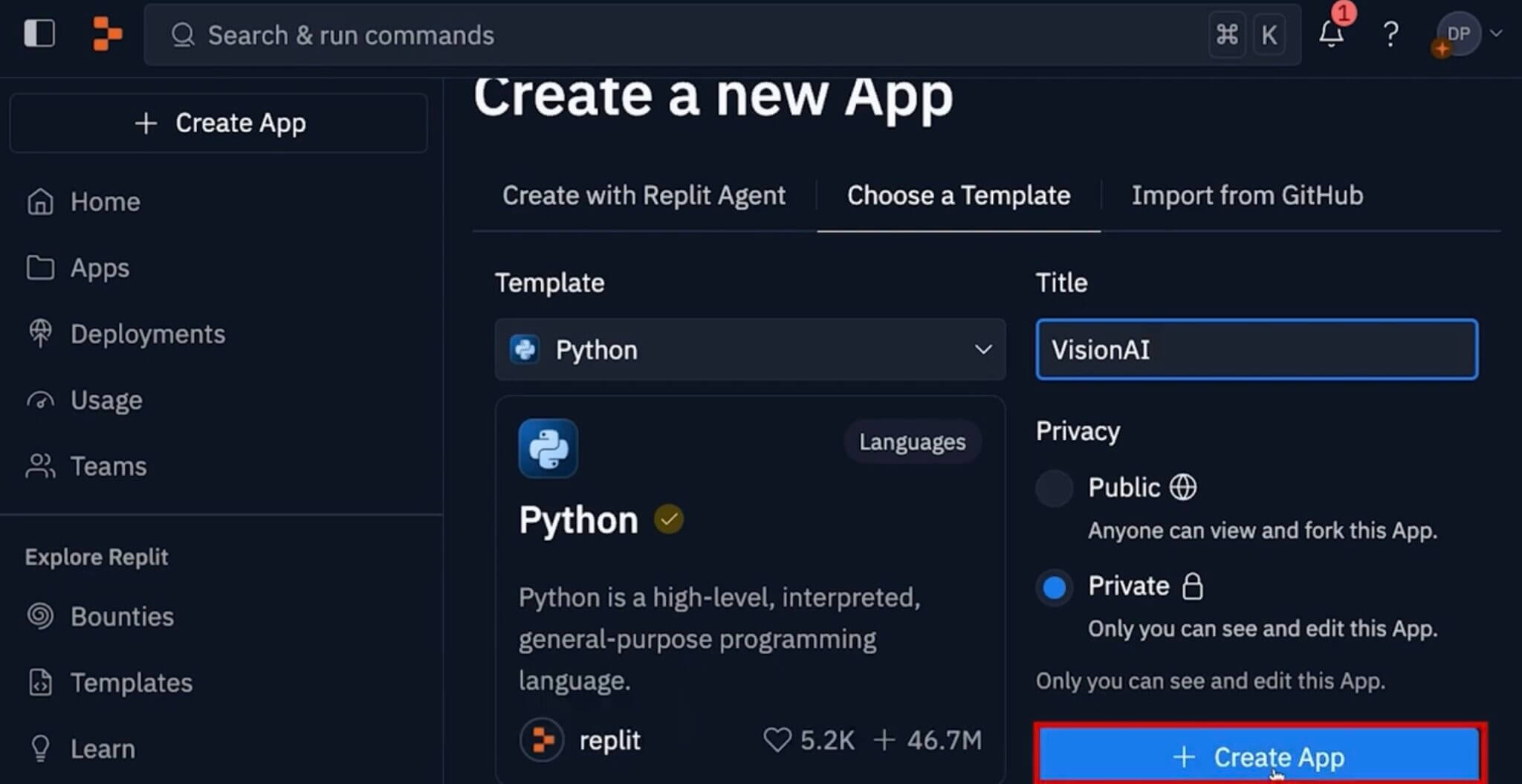Screen dimensions: 1522x784
Task: Click the heart likes icon
Action: (x=777, y=739)
